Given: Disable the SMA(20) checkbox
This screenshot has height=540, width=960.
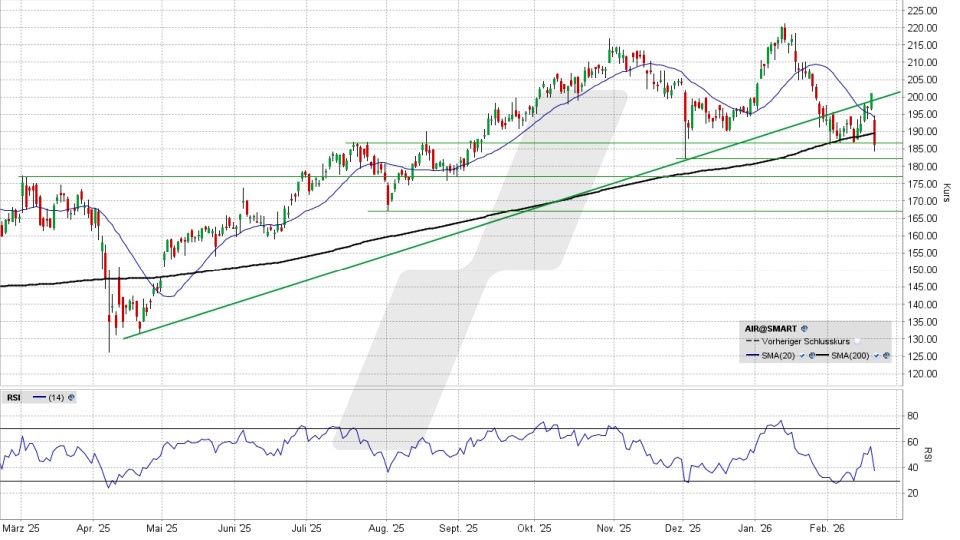Looking at the screenshot, I should 802,355.
